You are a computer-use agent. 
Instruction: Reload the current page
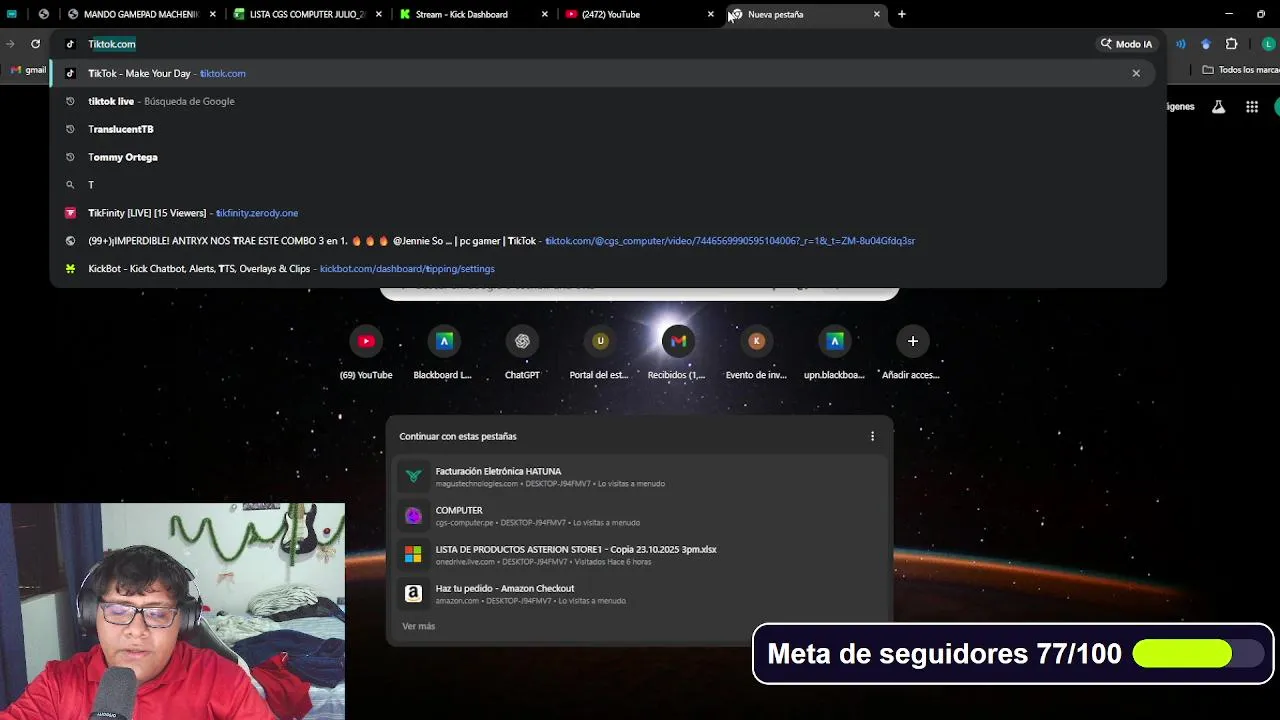coord(35,44)
